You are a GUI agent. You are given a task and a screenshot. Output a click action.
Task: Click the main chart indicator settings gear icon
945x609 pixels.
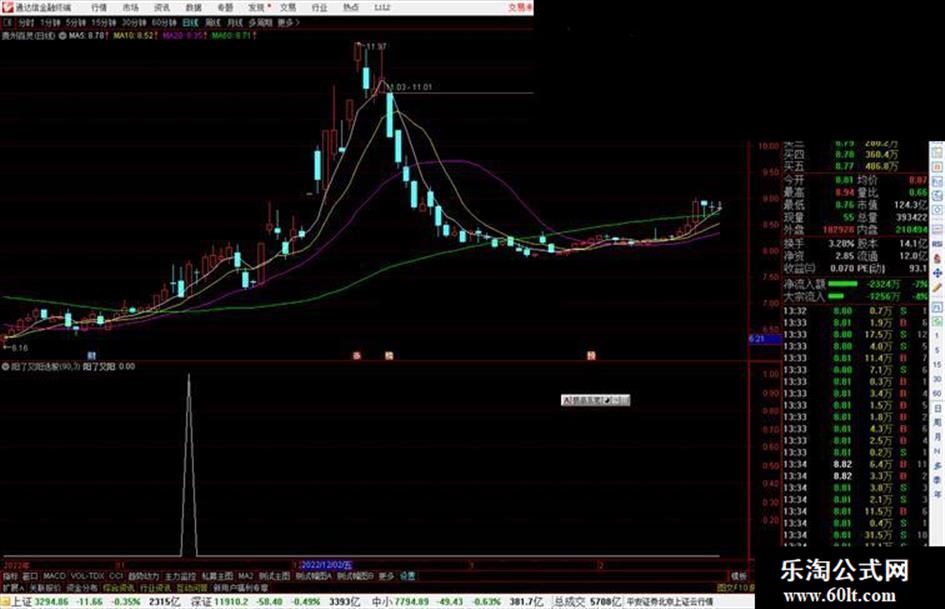point(62,36)
